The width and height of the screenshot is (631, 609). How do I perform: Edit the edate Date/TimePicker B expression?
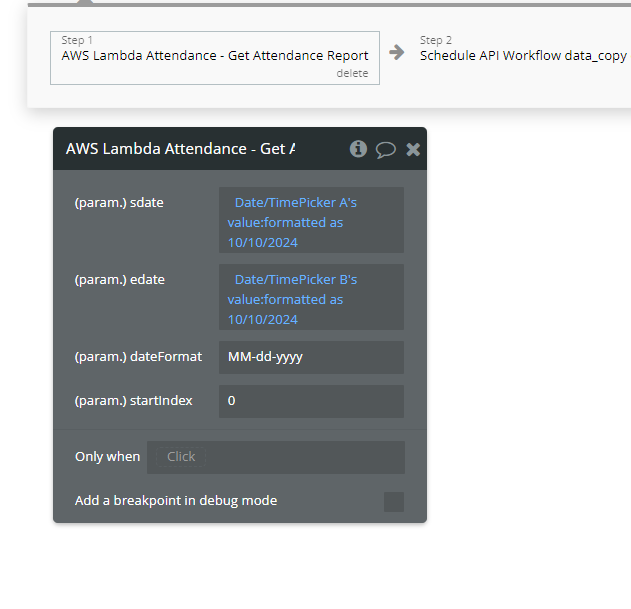pyautogui.click(x=311, y=297)
